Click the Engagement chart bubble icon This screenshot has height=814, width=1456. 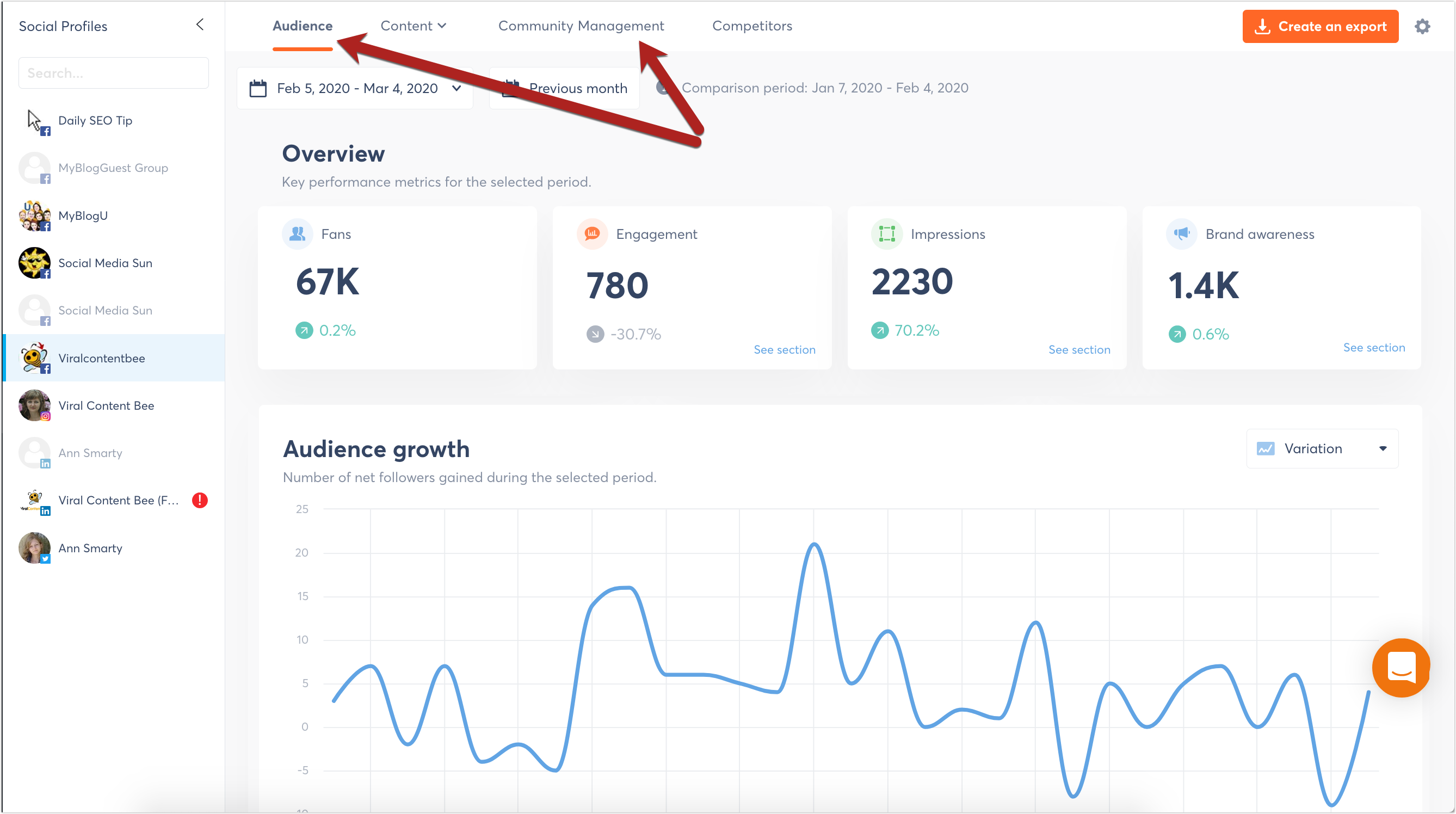pyautogui.click(x=592, y=234)
